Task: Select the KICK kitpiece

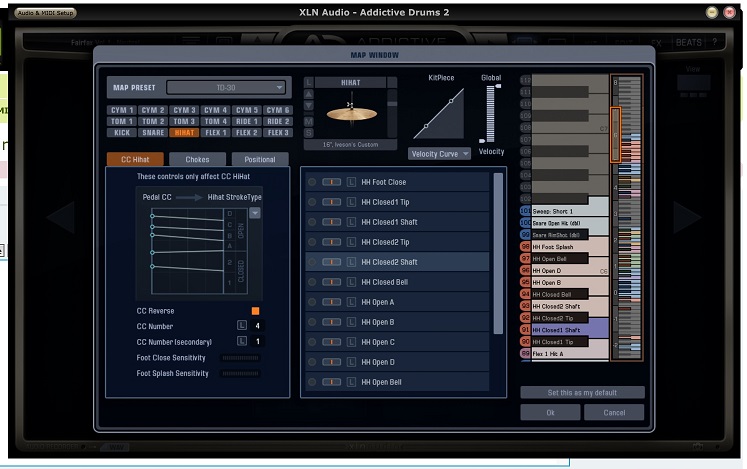Action: coord(122,133)
